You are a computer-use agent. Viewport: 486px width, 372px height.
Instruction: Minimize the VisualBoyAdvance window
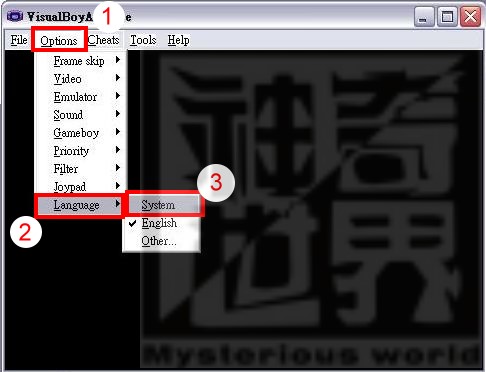[x=424, y=16]
